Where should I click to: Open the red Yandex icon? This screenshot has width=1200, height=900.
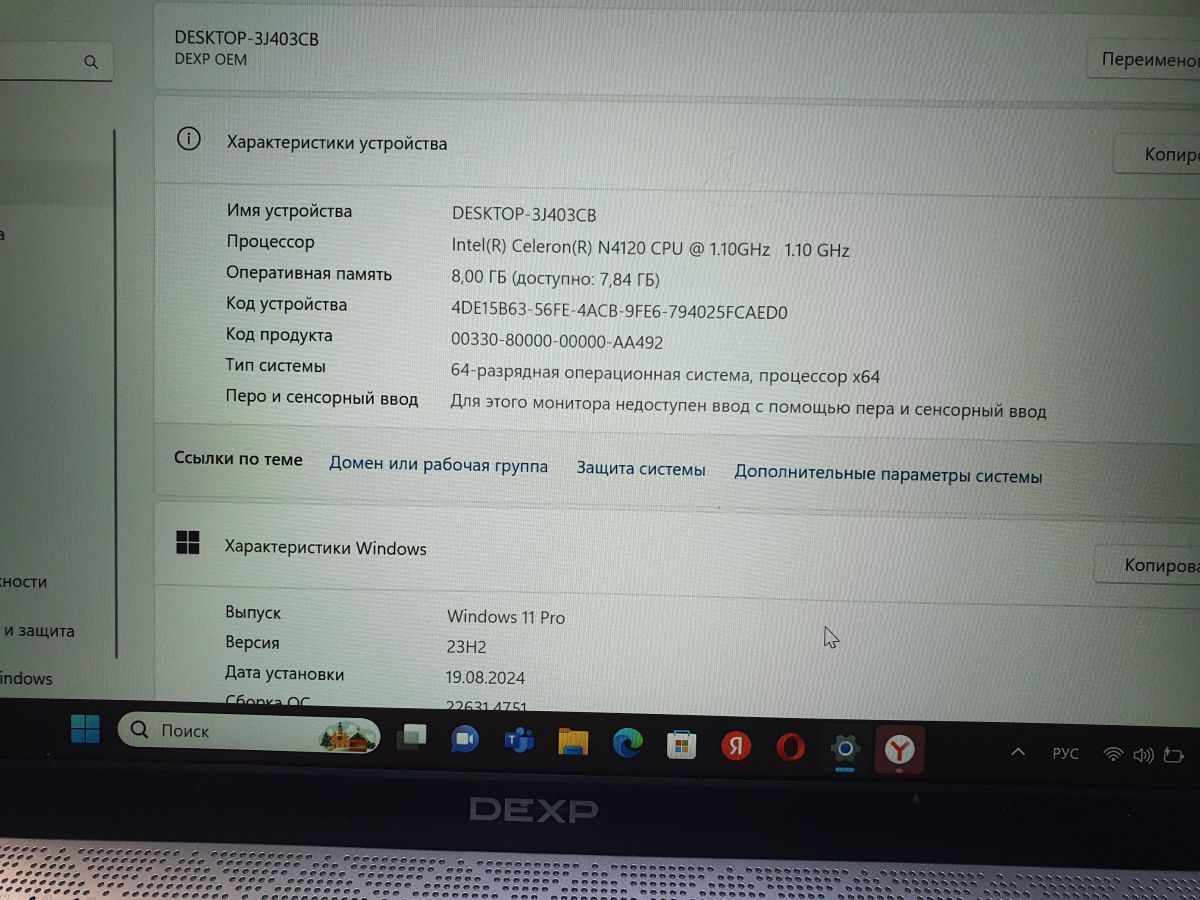(x=736, y=746)
